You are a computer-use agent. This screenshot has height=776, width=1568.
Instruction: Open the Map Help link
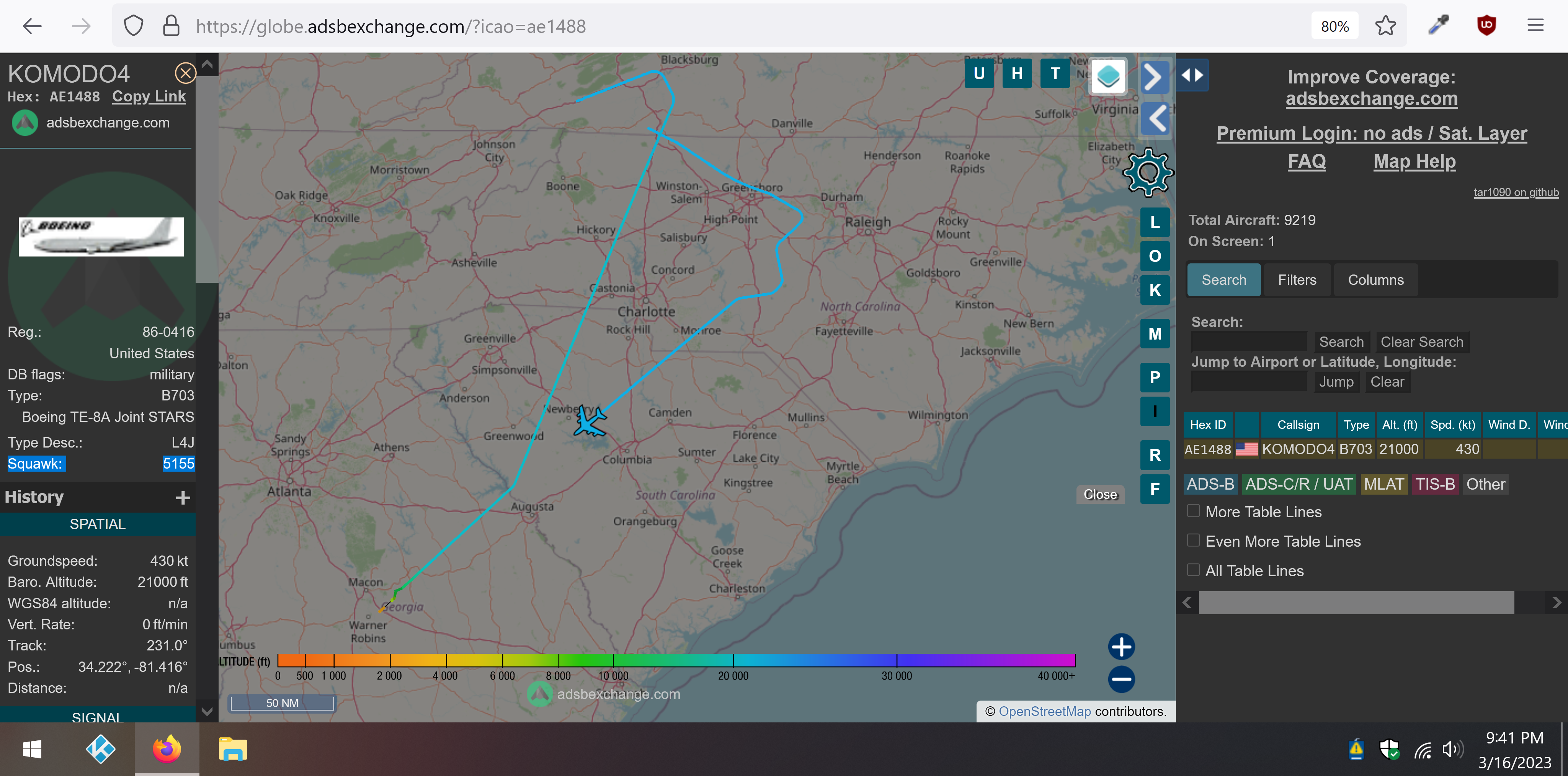pyautogui.click(x=1414, y=161)
